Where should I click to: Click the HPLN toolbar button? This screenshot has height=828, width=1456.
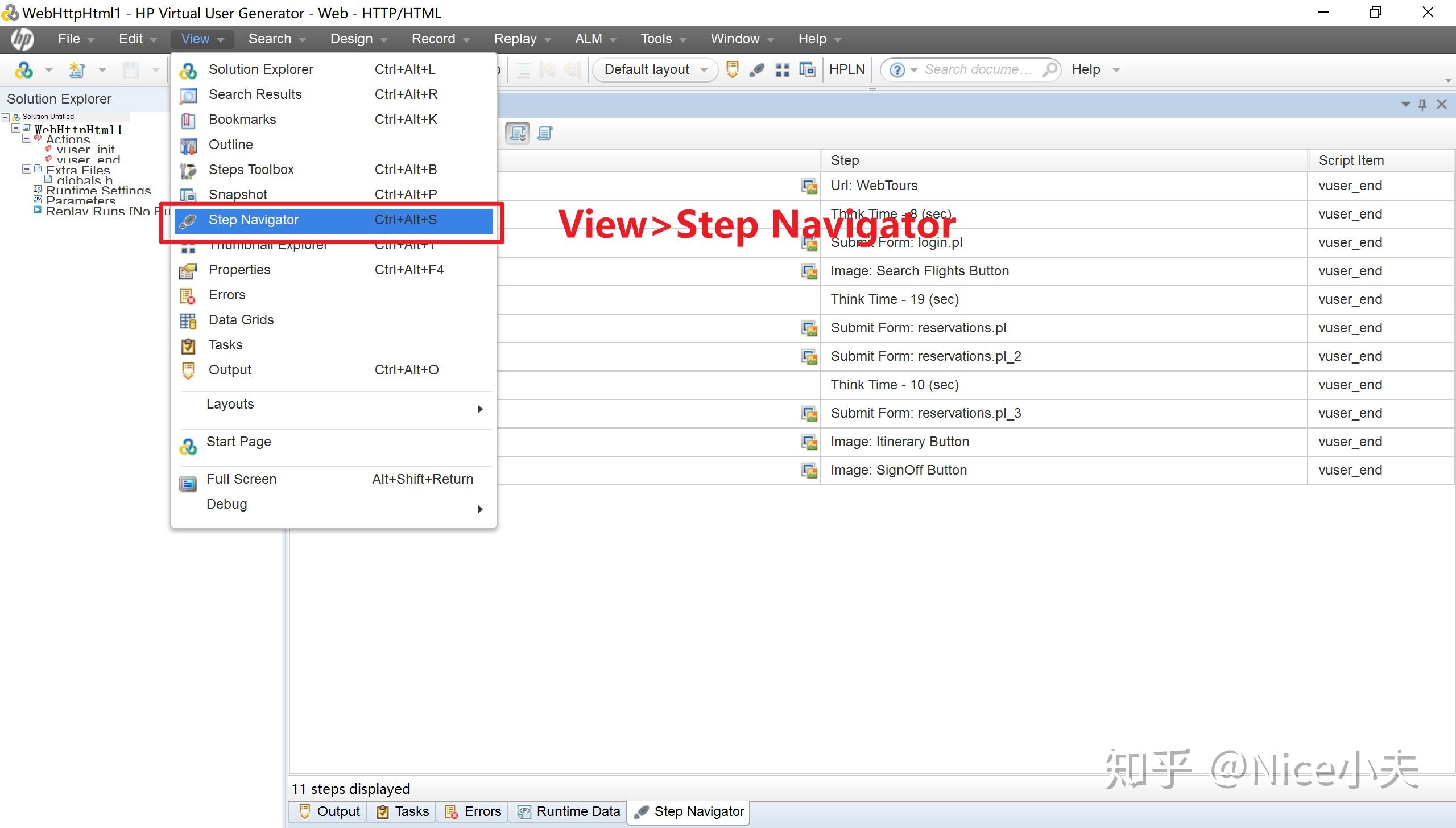click(x=846, y=69)
